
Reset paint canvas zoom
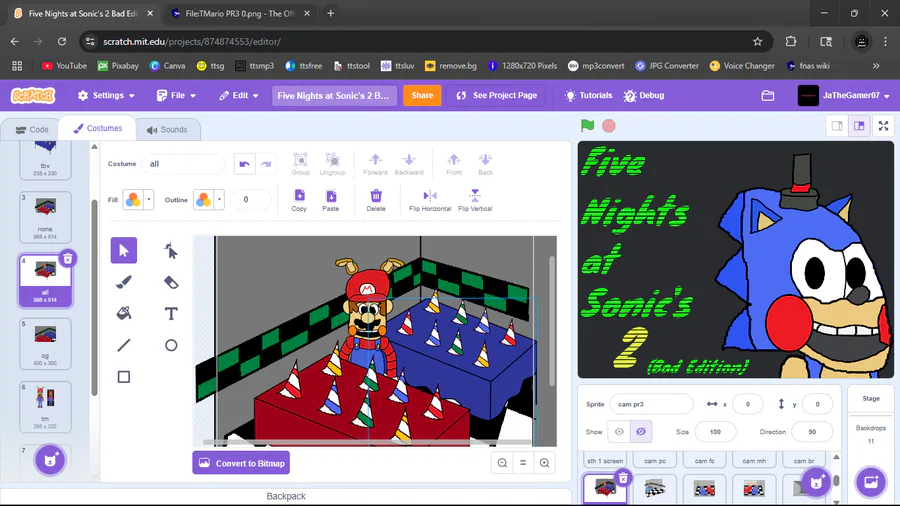[523, 463]
